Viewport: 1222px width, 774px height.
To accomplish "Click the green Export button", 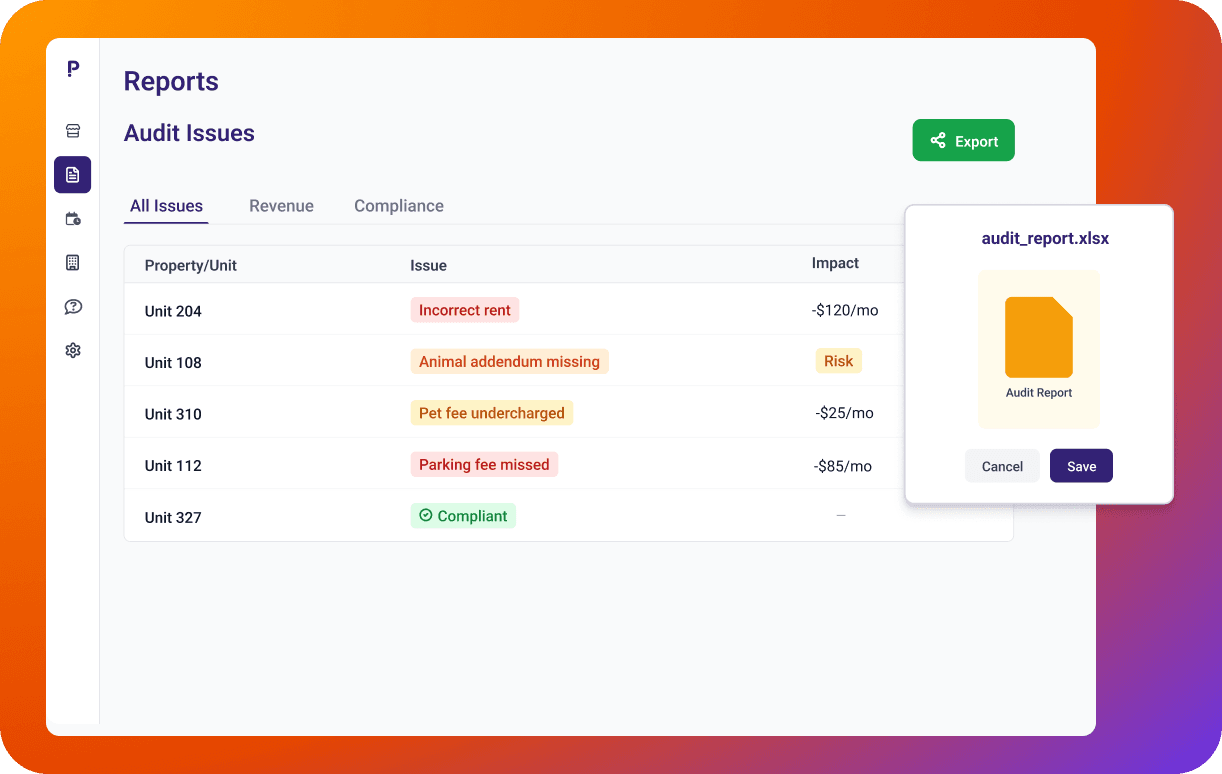I will pos(963,141).
